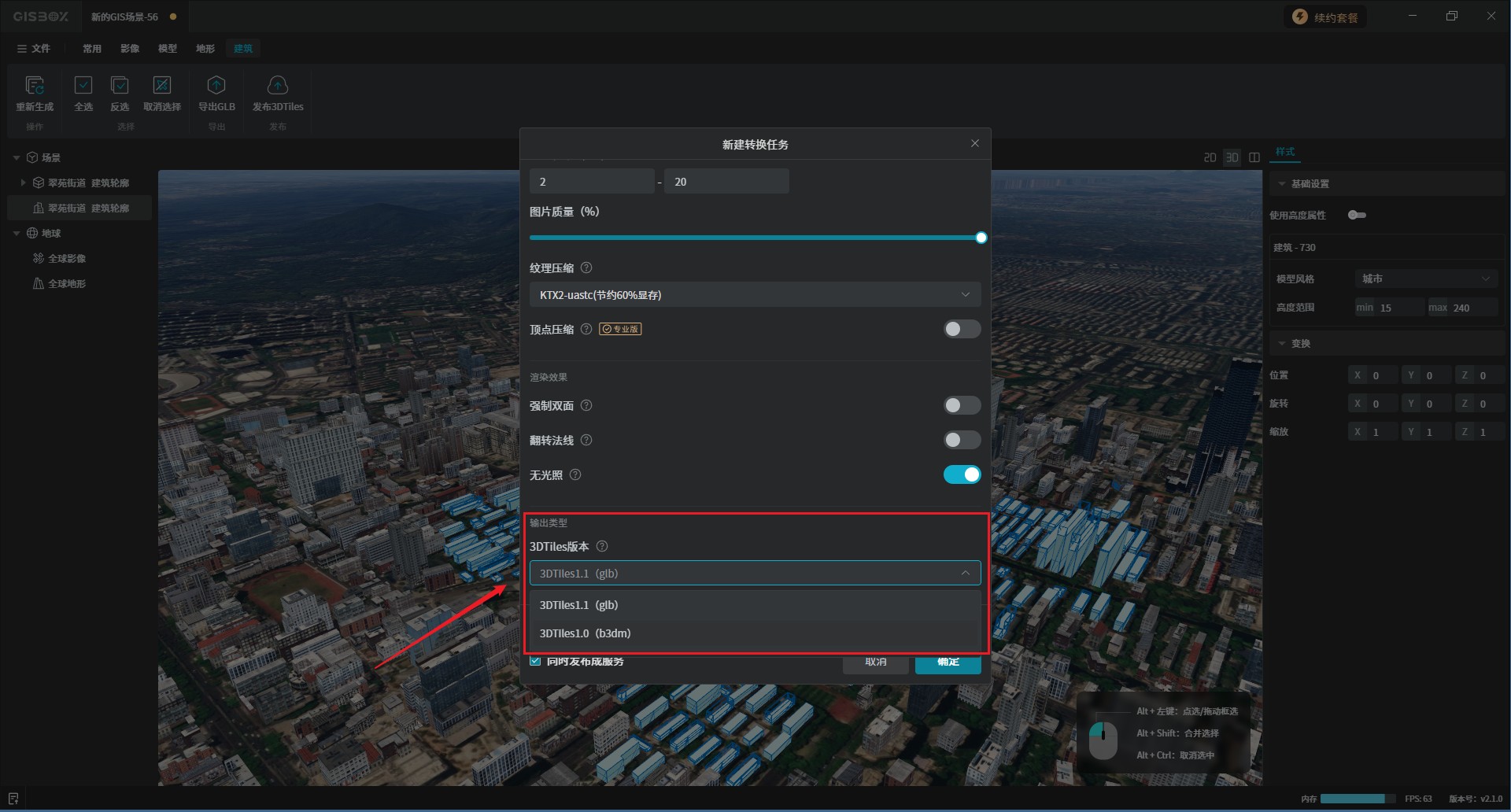Uncheck the 同时发布成服务 checkbox
Screen dimensions: 1511x812
tap(536, 662)
